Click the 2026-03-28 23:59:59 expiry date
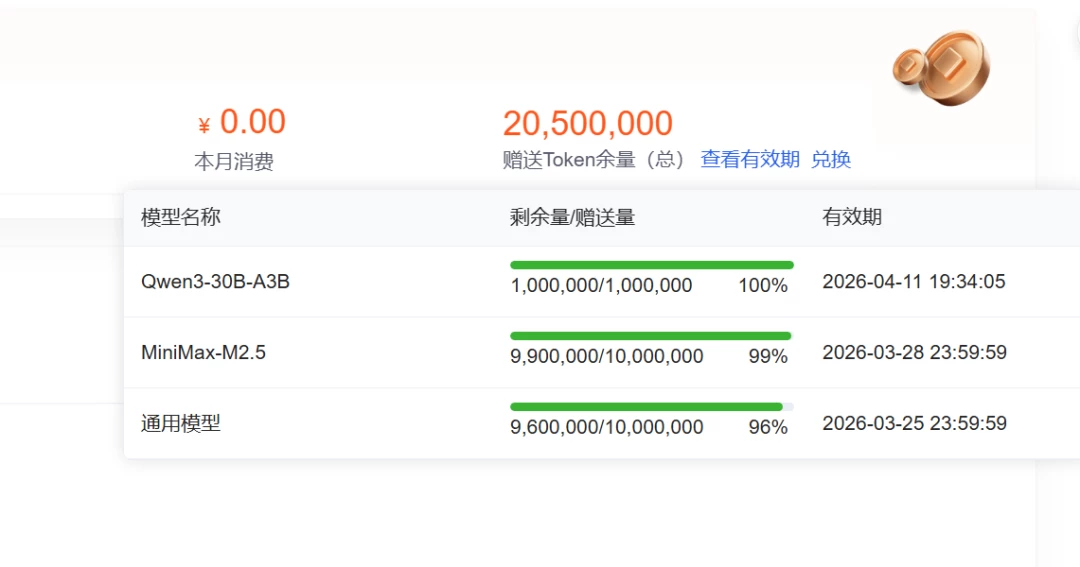 [914, 353]
